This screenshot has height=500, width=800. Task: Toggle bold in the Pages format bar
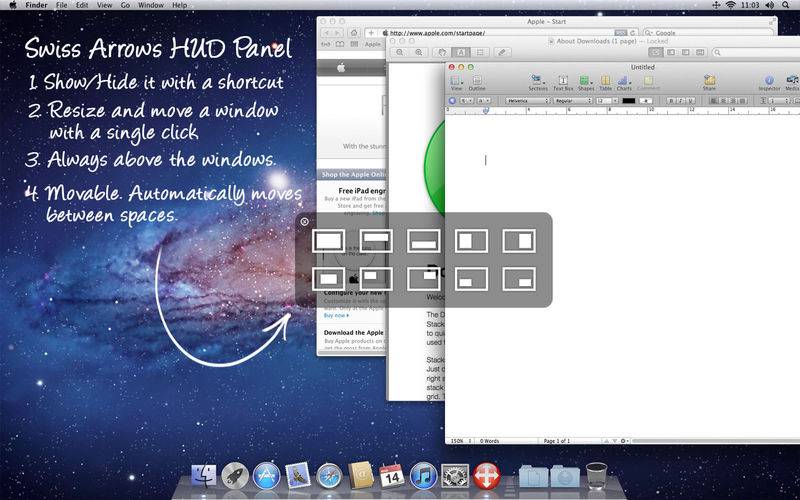tap(671, 101)
